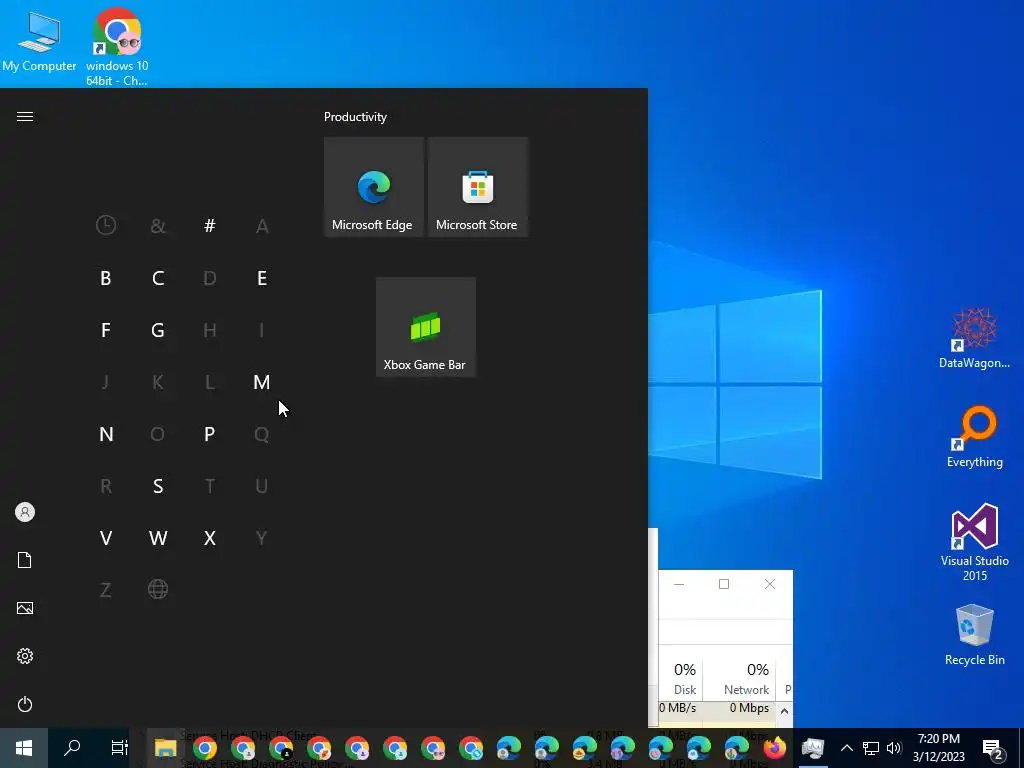Open the Microsoft Store tile
This screenshot has height=768, width=1024.
tap(477, 187)
